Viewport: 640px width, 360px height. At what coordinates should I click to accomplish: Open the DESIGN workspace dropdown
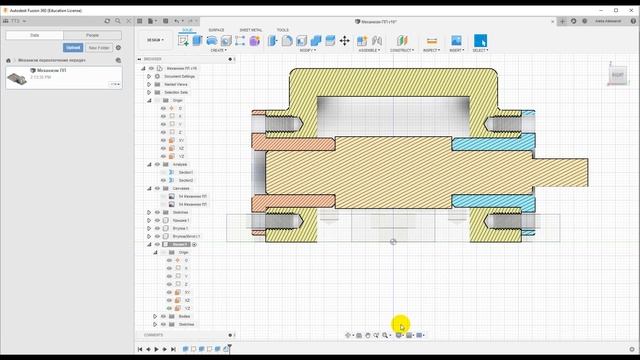tap(155, 40)
